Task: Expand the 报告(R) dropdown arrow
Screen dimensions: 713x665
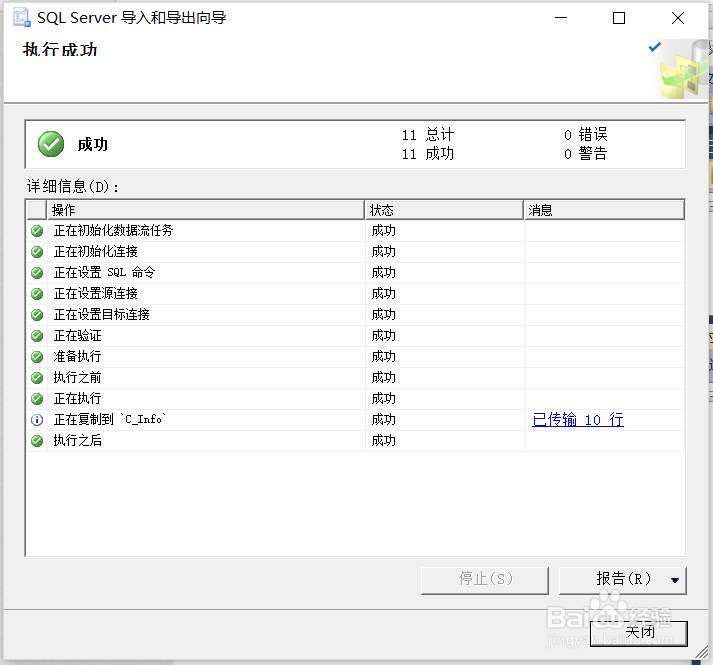Action: coord(675,580)
